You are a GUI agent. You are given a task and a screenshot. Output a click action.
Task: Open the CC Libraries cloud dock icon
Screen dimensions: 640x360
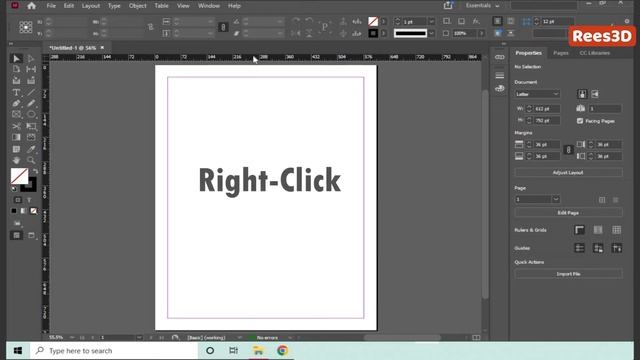click(x=500, y=88)
